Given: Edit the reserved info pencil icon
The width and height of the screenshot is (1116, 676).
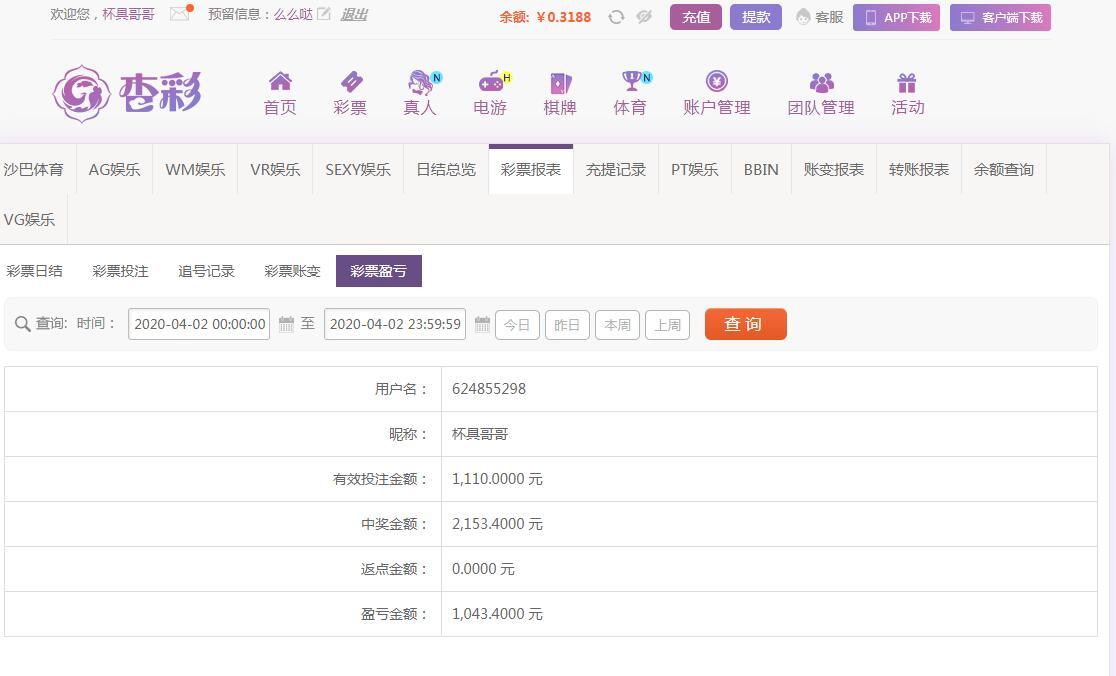Looking at the screenshot, I should (x=324, y=14).
